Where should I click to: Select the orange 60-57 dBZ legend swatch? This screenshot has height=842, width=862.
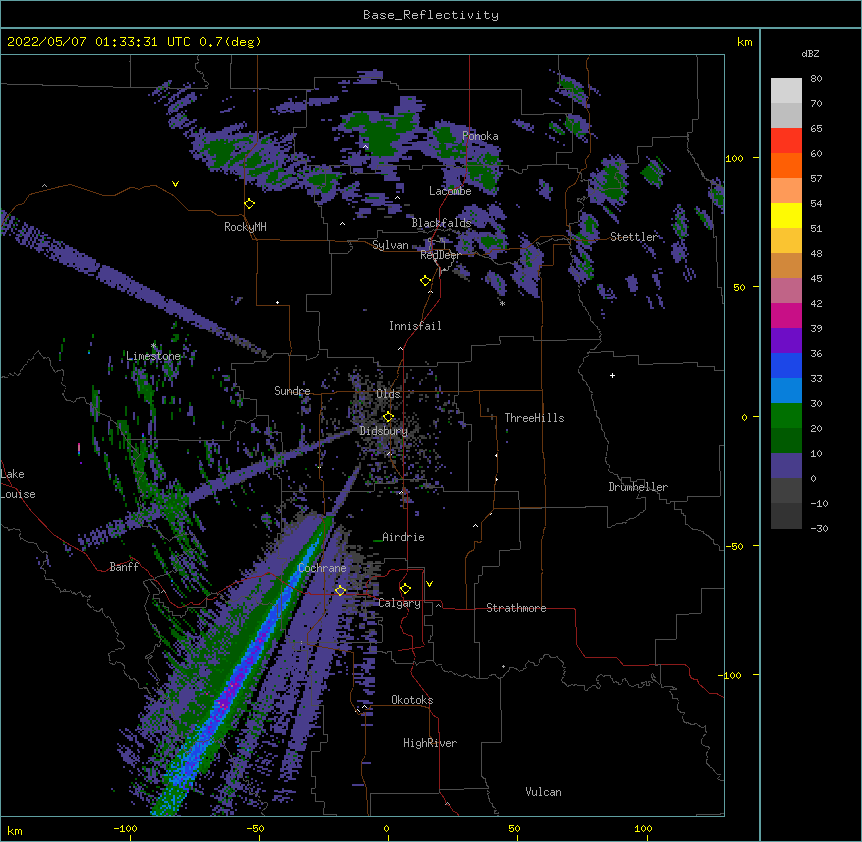click(x=786, y=165)
